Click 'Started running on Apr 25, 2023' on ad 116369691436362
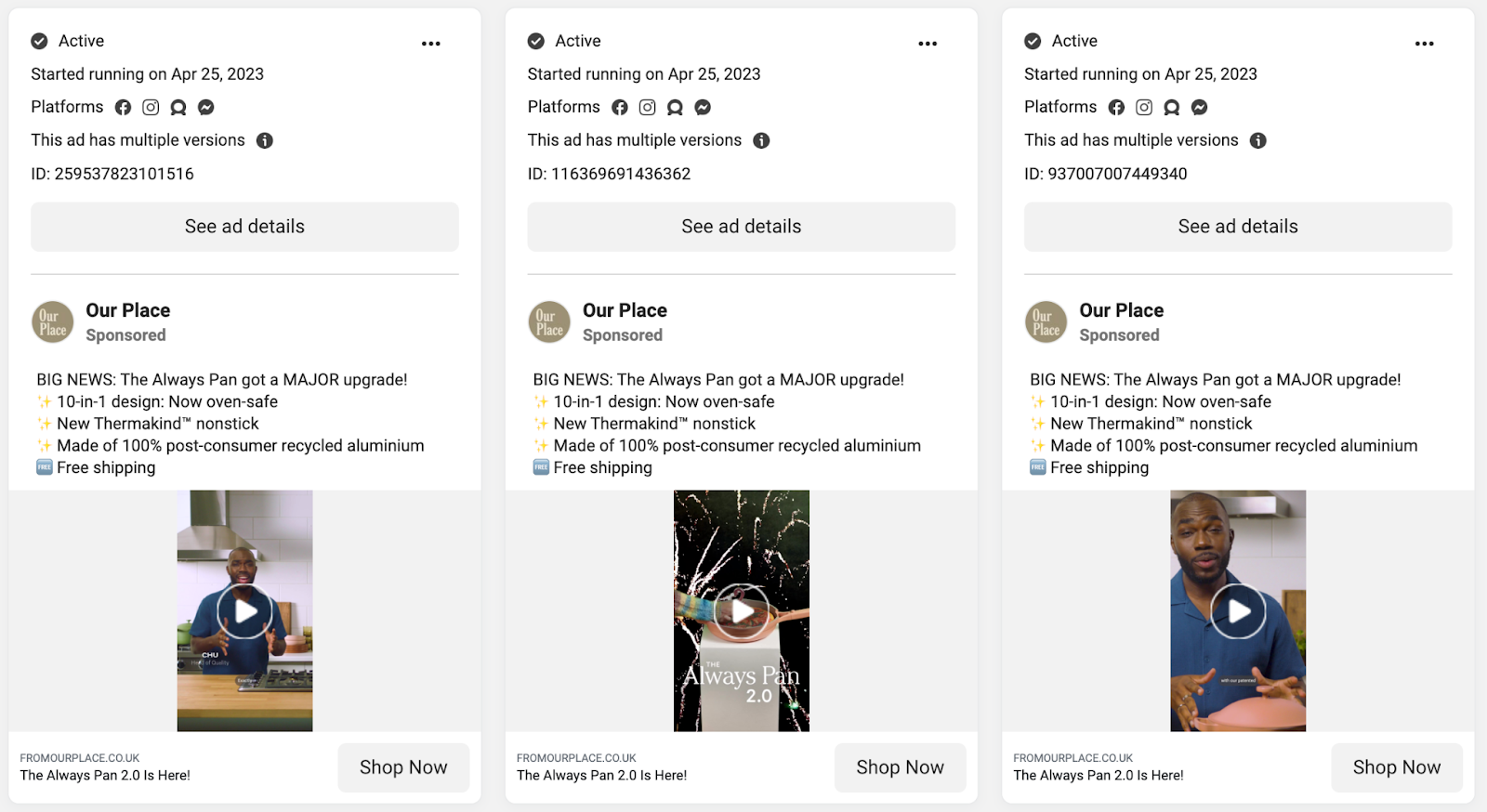 644,74
